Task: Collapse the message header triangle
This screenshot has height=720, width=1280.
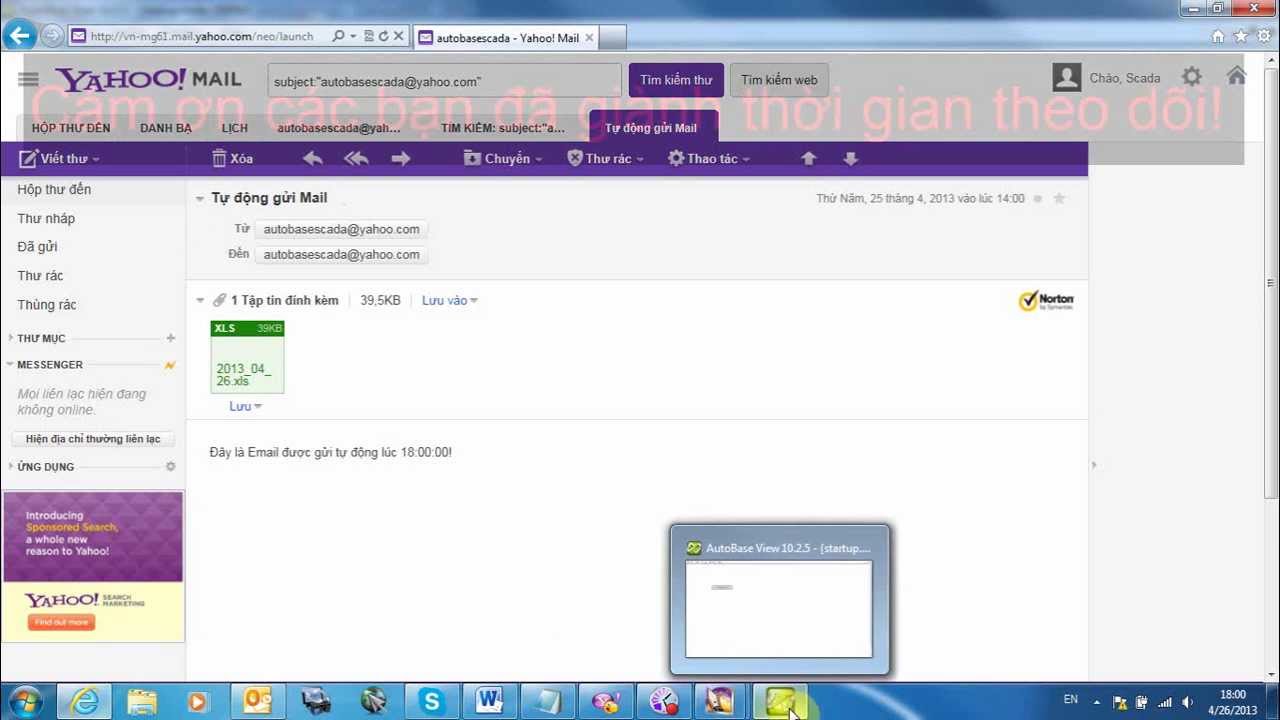Action: click(200, 199)
